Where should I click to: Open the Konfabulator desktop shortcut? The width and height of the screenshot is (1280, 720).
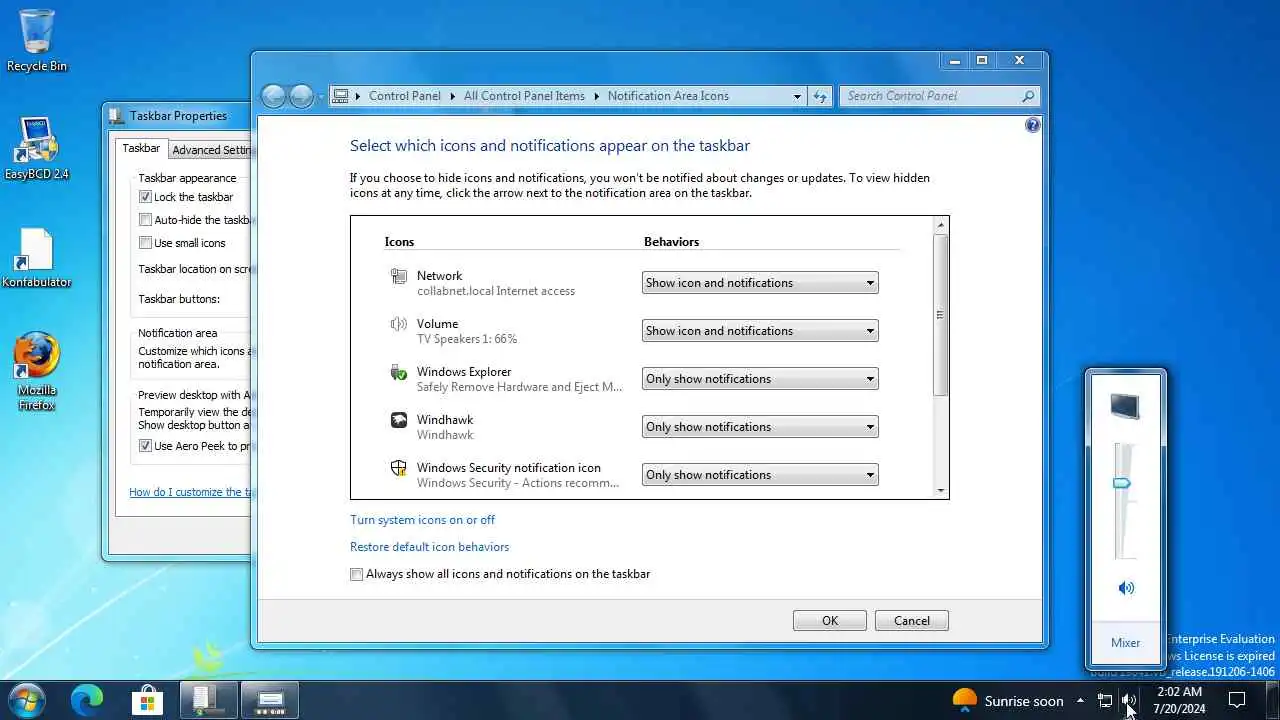coord(37,258)
